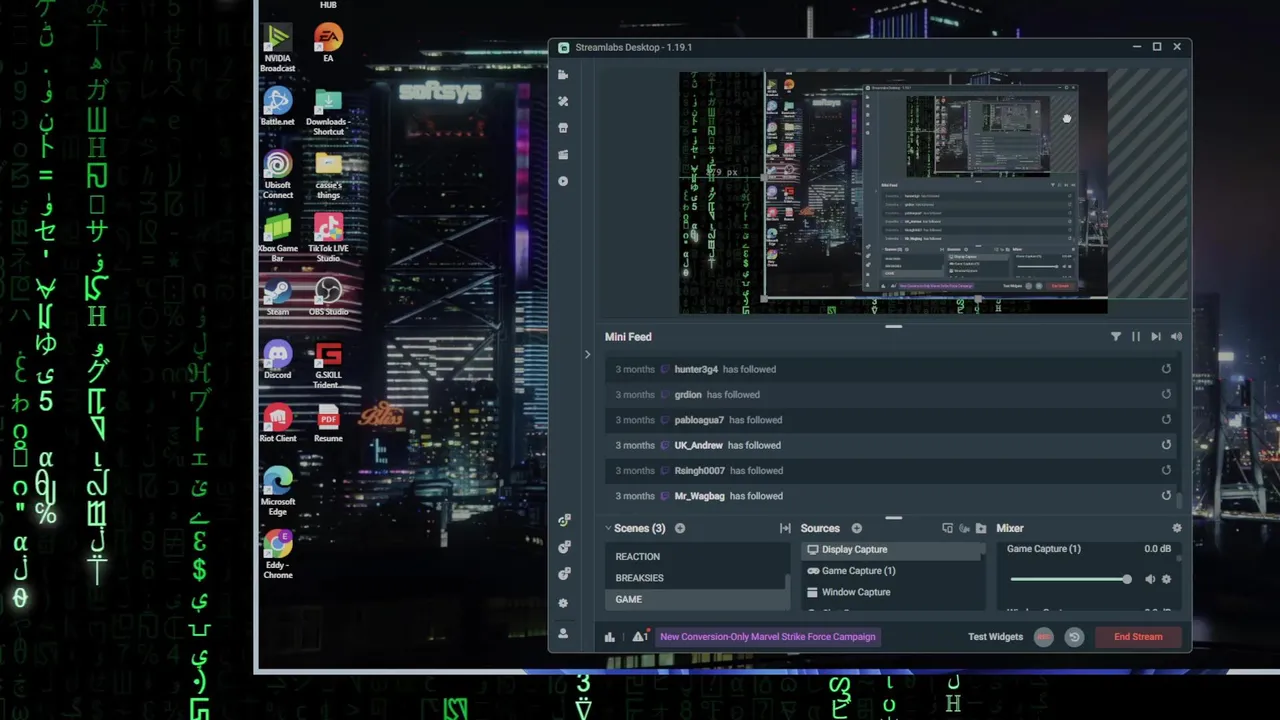Open scene transitions icon beside Scenes

tap(785, 528)
